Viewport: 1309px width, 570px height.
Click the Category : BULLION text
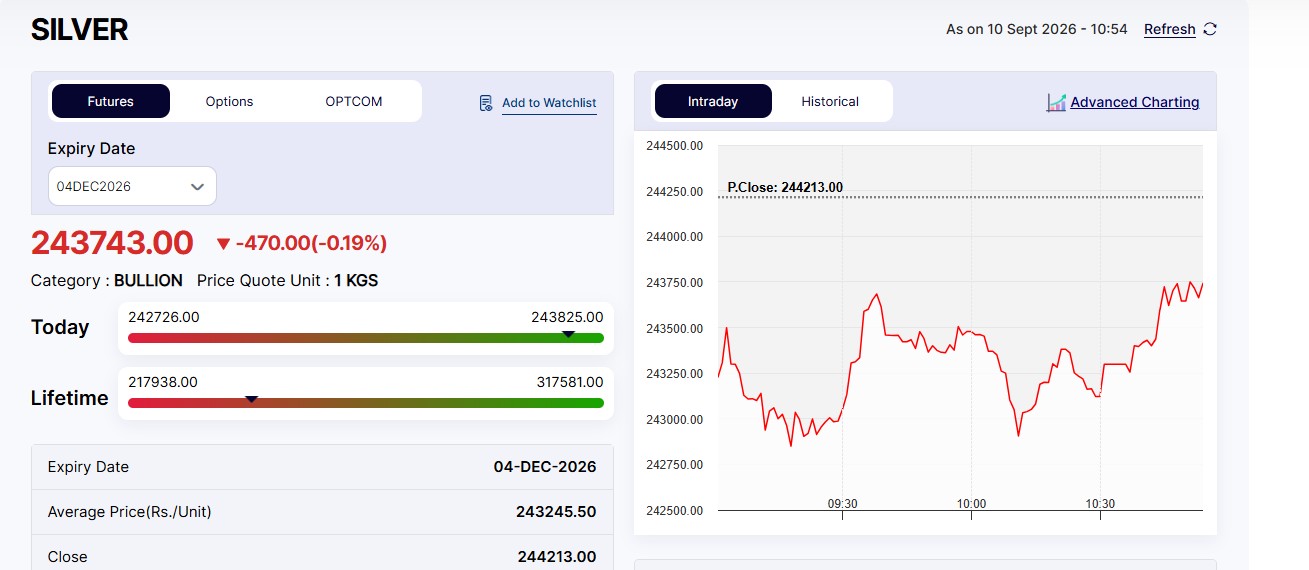pos(107,281)
